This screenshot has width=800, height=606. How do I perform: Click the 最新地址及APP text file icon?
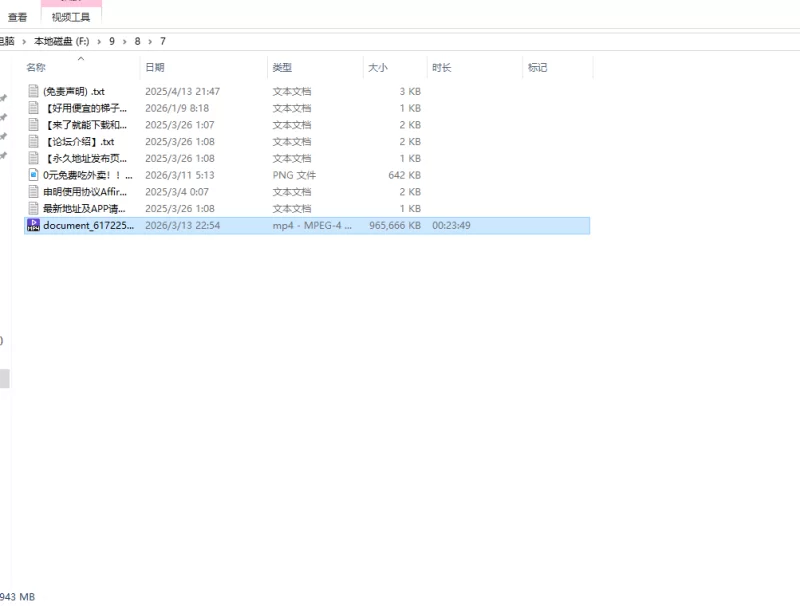click(x=33, y=209)
